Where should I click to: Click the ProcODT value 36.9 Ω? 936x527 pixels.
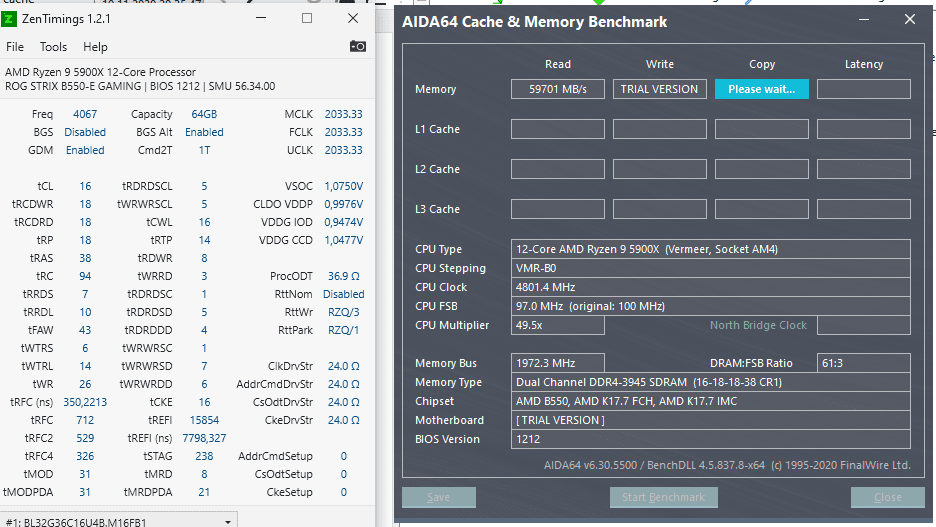pos(343,276)
